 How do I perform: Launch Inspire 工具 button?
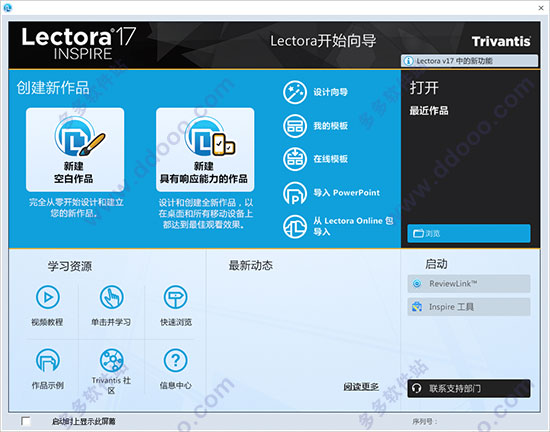pos(469,307)
